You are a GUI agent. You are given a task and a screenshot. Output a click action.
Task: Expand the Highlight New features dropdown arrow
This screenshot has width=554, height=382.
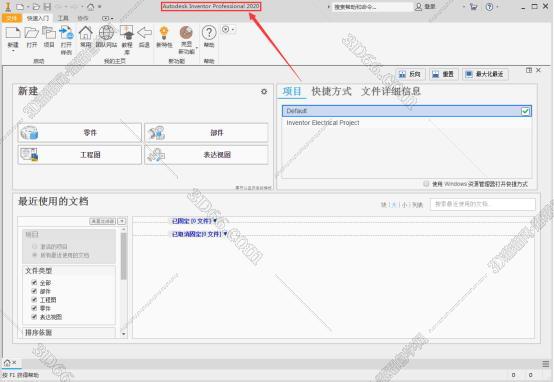(197, 48)
